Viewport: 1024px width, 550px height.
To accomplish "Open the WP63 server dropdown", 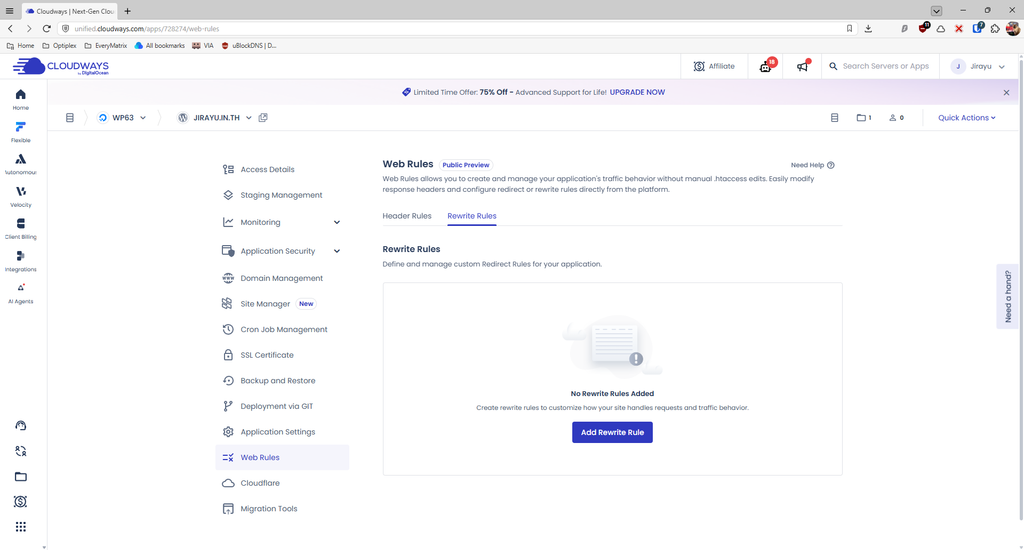I will [122, 118].
